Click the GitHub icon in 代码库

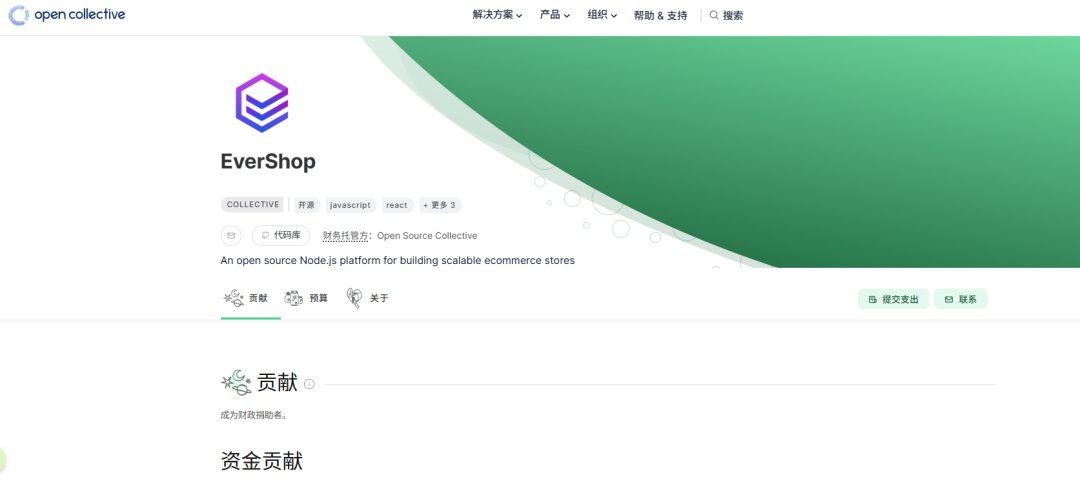tap(265, 235)
